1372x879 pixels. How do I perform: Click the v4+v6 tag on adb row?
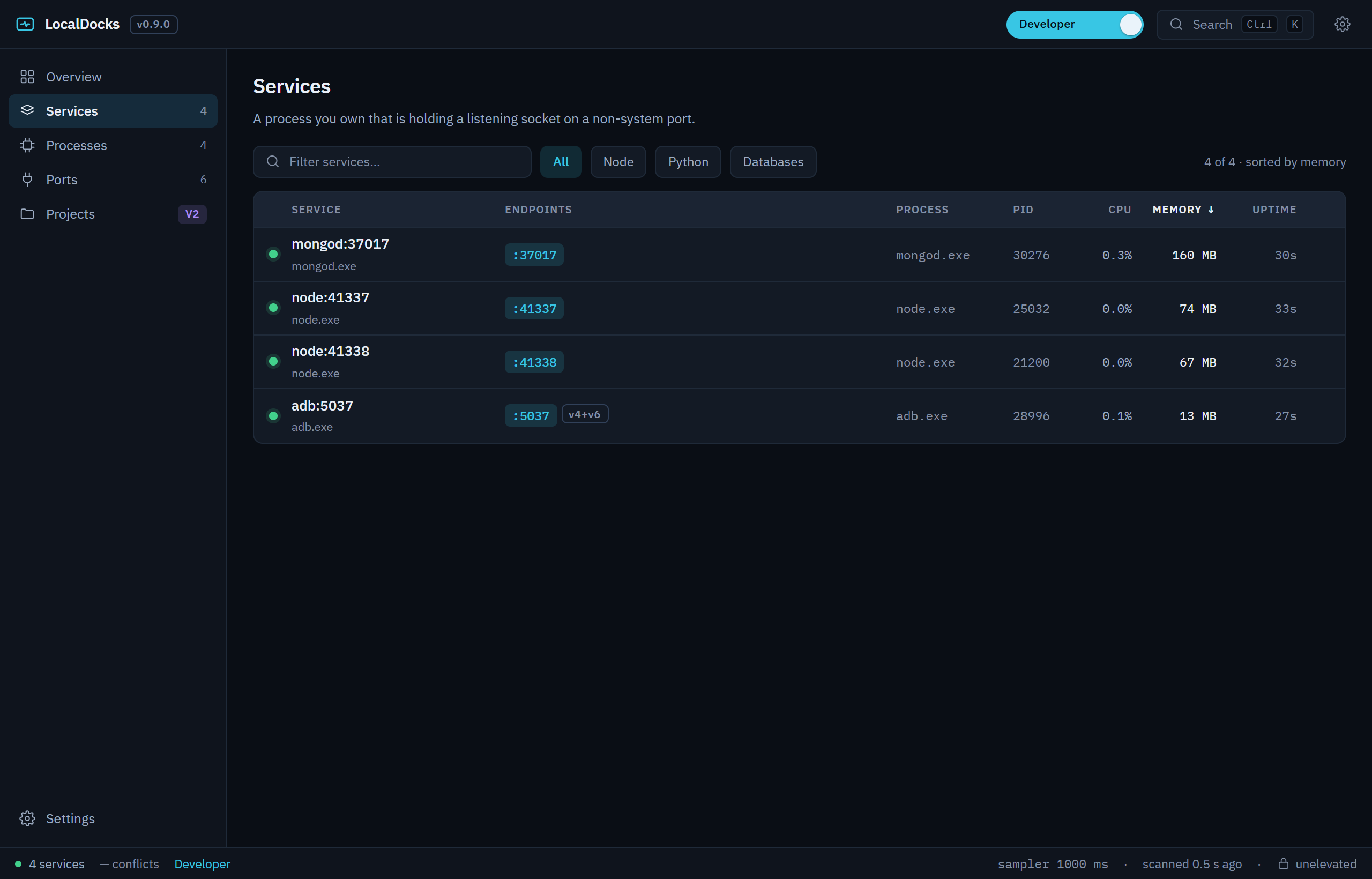point(584,414)
